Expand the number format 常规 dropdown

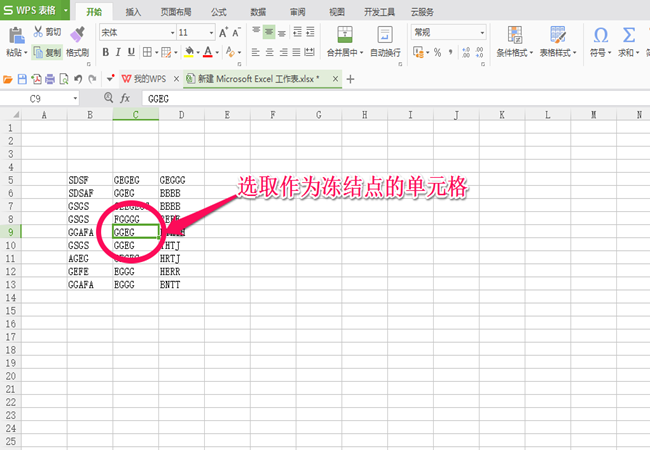point(482,32)
